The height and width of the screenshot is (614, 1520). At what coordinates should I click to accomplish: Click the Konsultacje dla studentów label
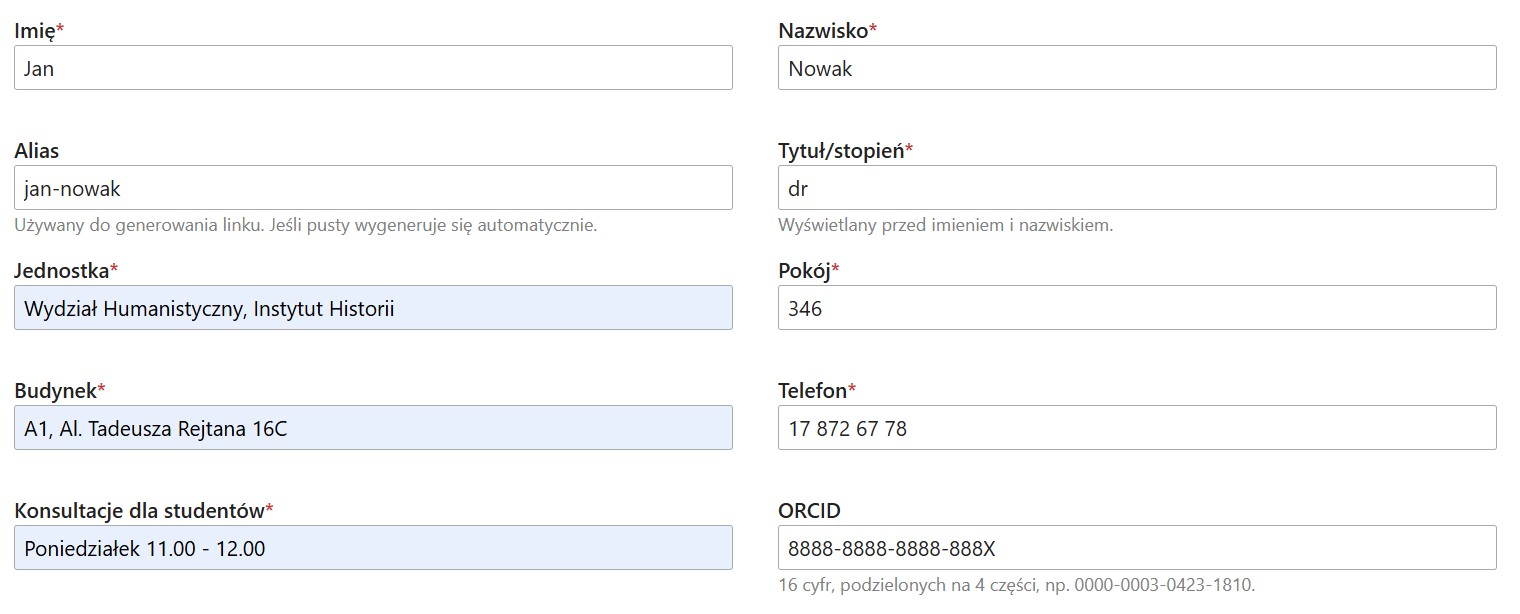click(x=139, y=511)
